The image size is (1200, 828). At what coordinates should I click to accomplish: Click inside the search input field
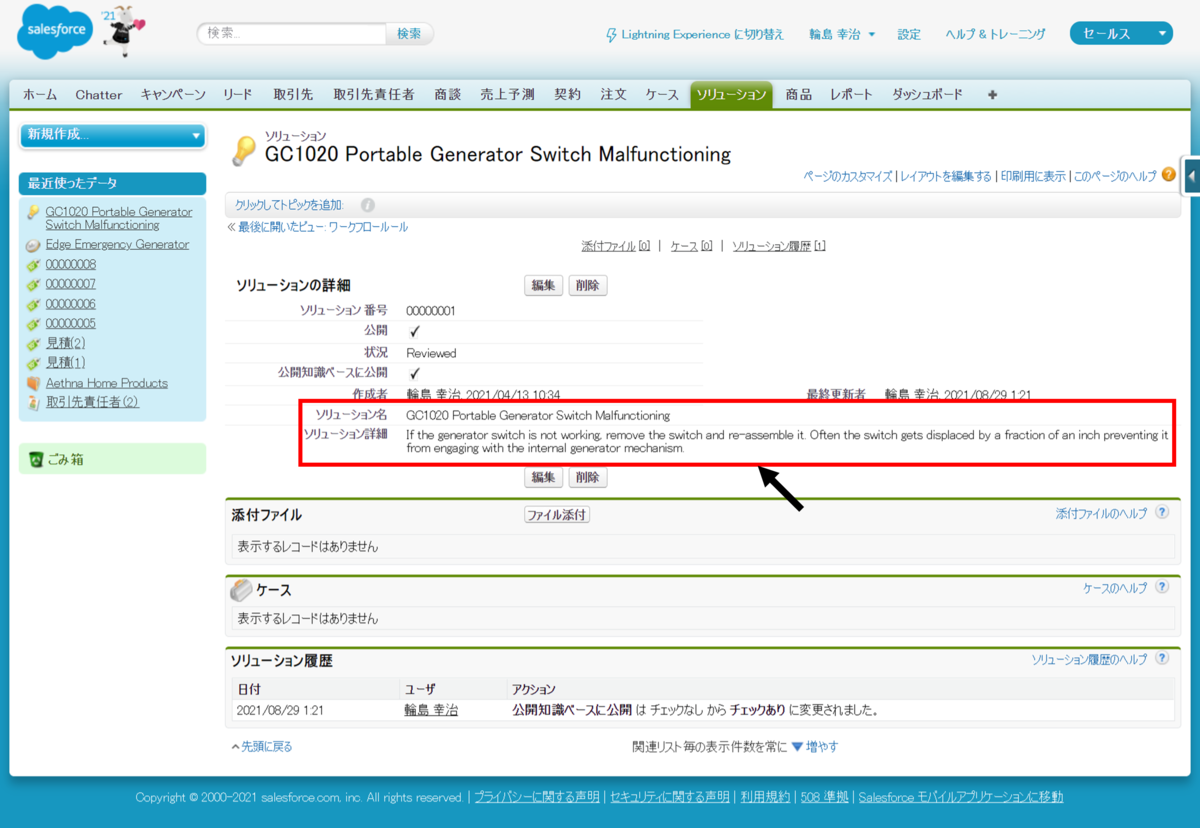click(x=291, y=33)
